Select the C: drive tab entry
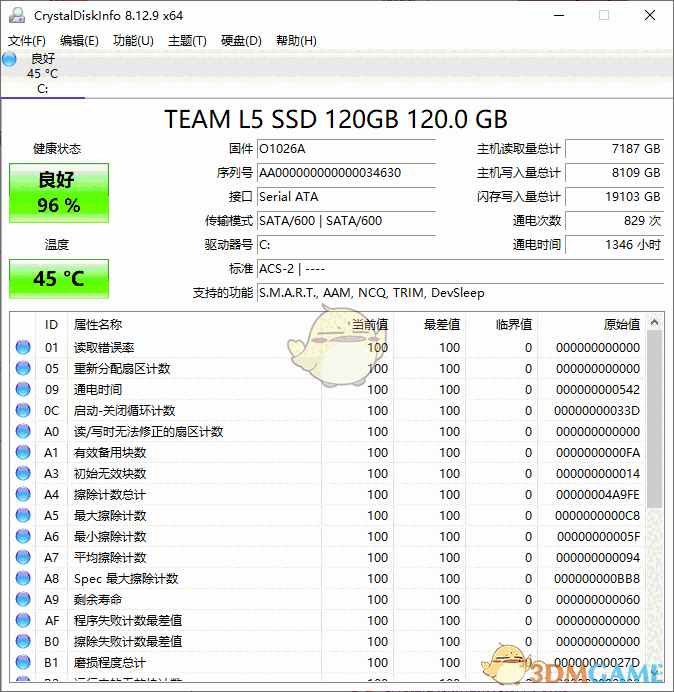Image resolution: width=674 pixels, height=692 pixels. click(x=42, y=74)
